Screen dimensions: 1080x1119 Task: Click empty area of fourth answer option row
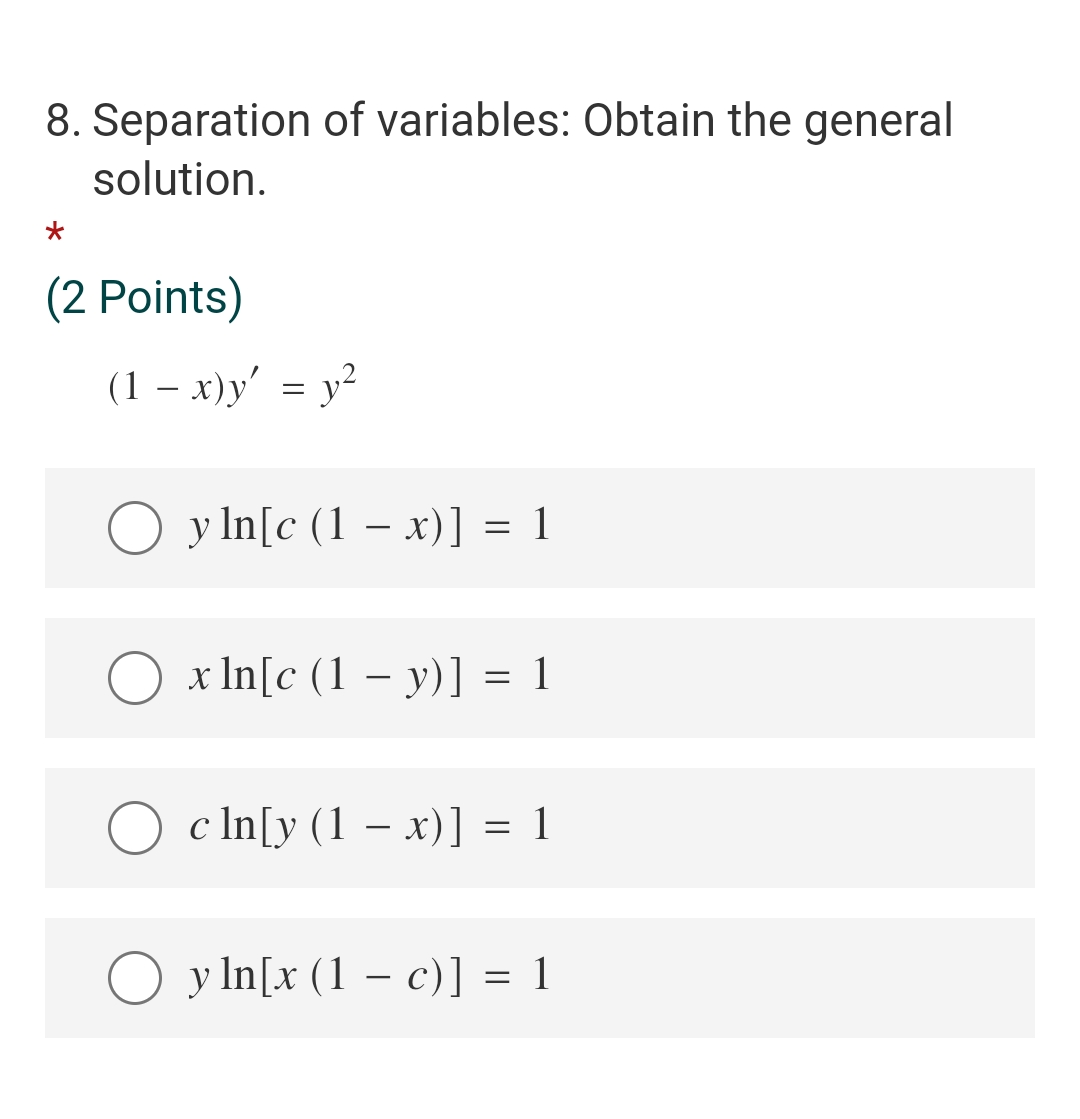785,978
